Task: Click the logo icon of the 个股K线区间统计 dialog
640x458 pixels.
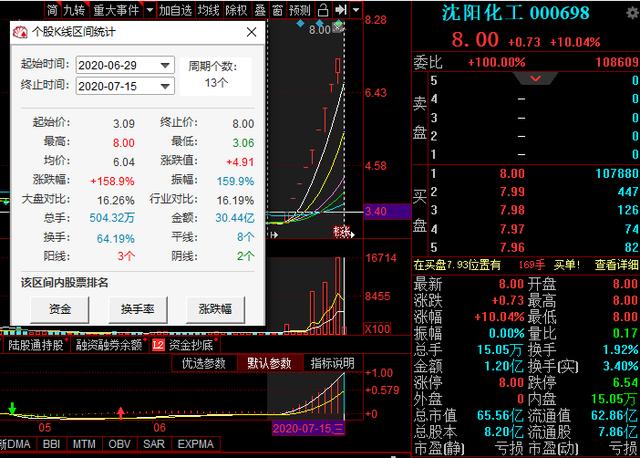Action: tap(20, 32)
